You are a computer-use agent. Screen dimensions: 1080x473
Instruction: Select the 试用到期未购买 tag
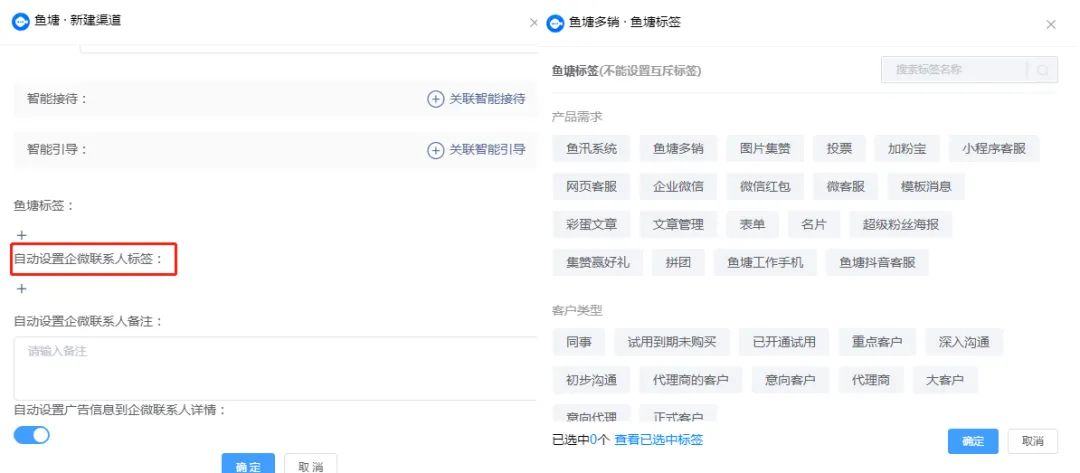point(672,341)
